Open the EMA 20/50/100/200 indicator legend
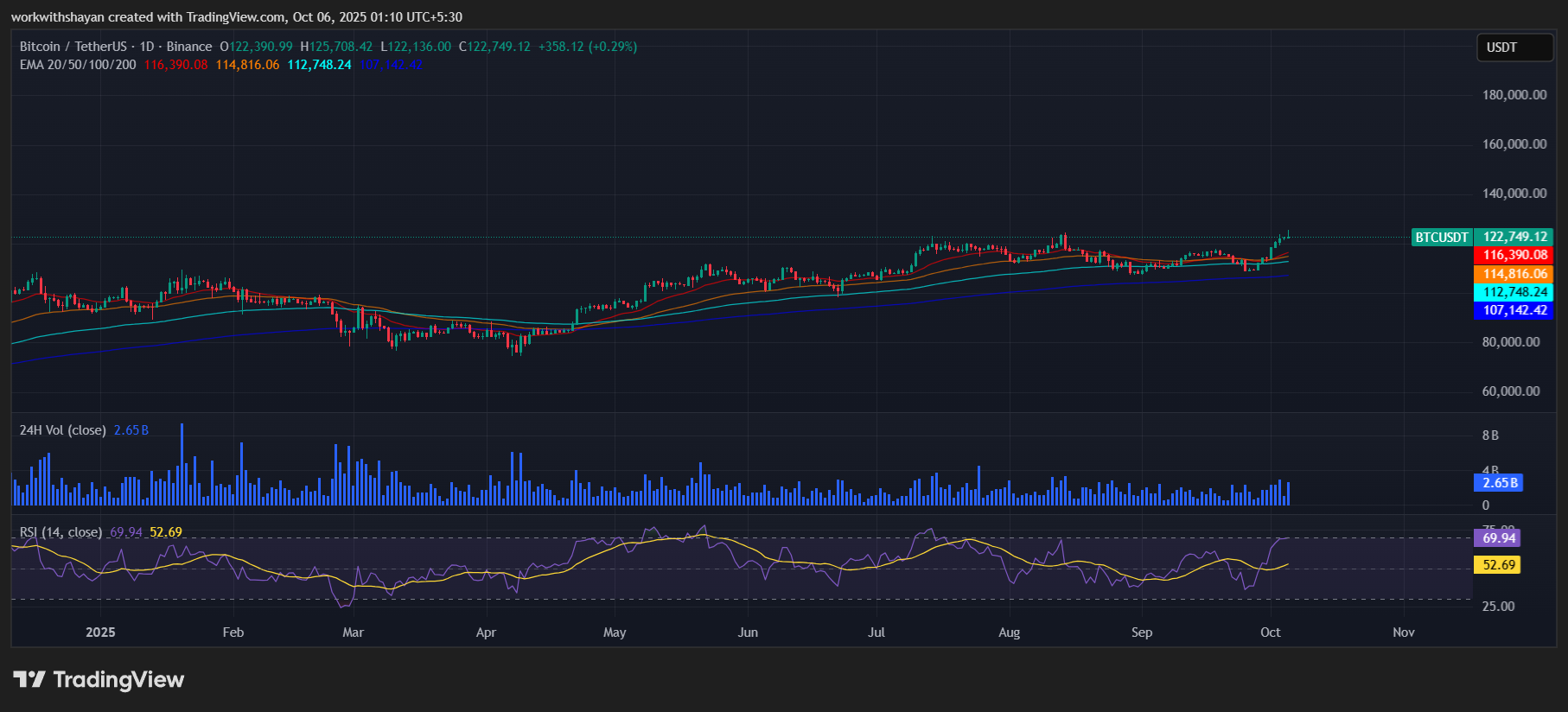Screen dimensions: 1568x712 pos(78,65)
